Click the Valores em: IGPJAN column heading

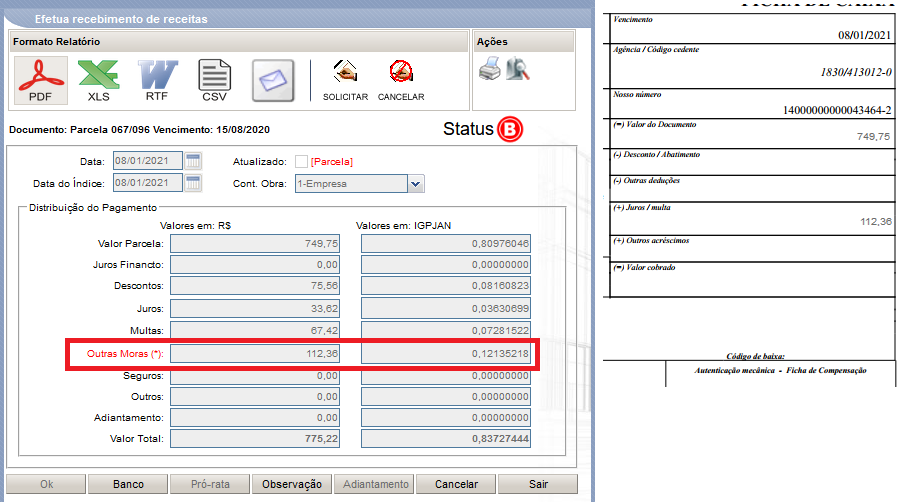[403, 226]
